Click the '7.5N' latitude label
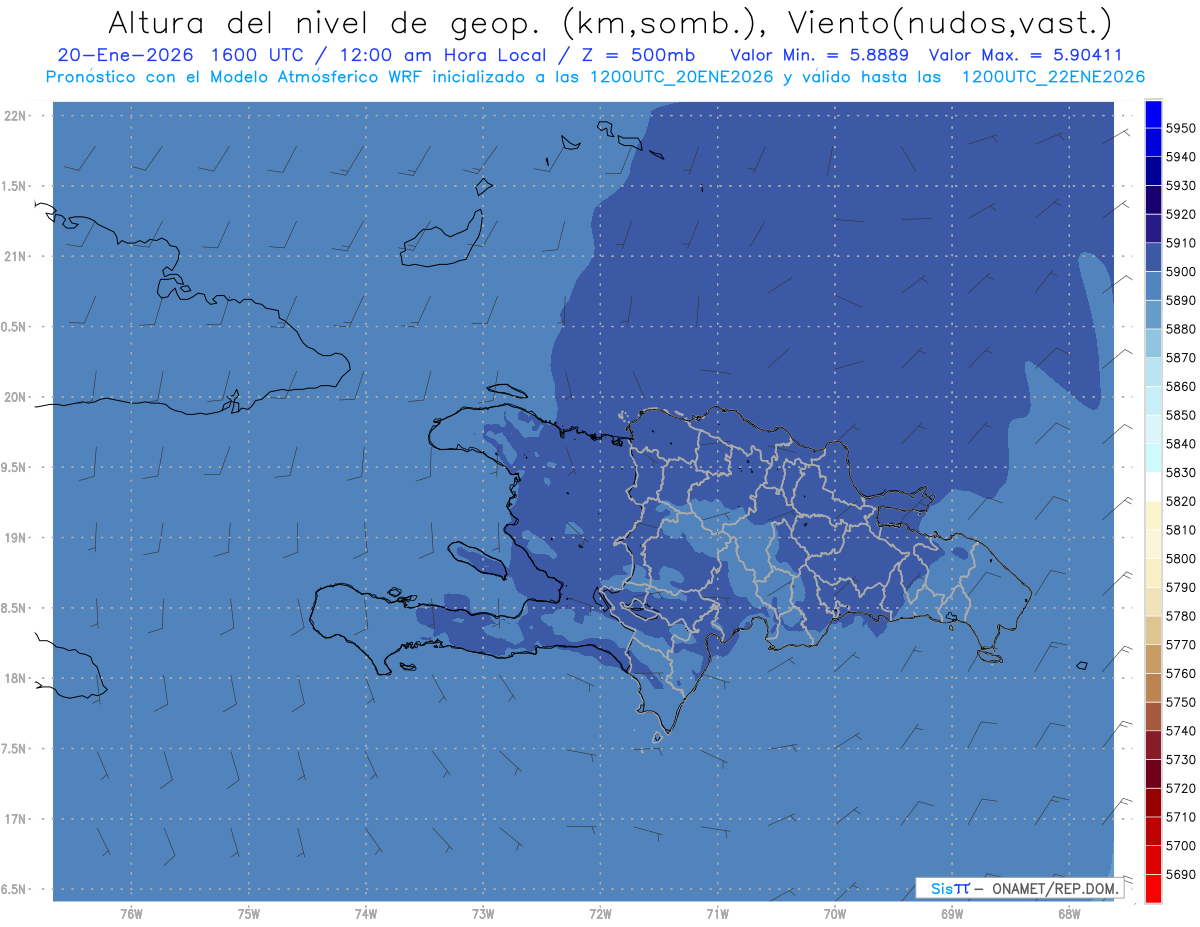The width and height of the screenshot is (1200, 927). 12,749
